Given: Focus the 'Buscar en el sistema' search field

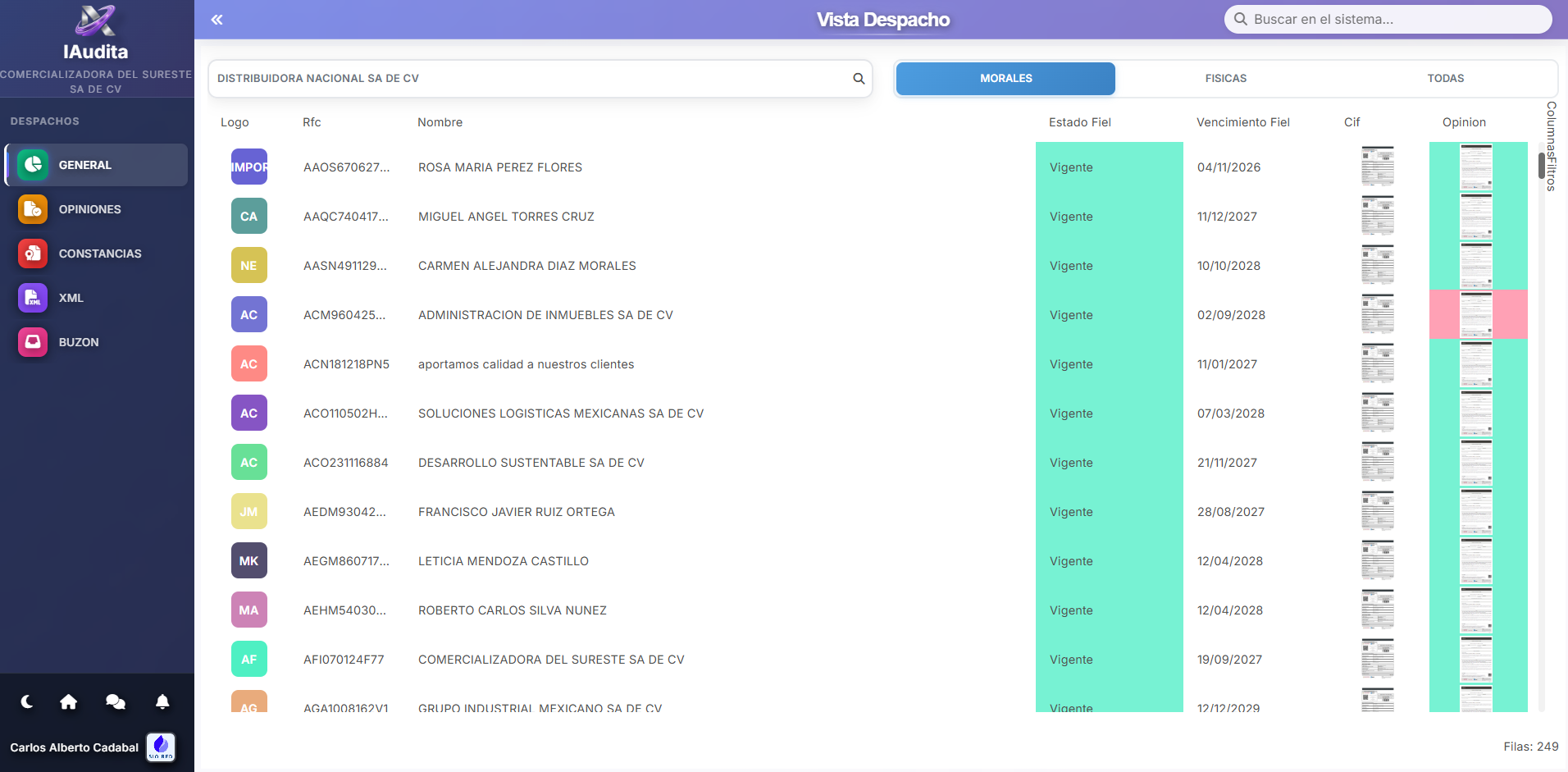Looking at the screenshot, I should pyautogui.click(x=1394, y=20).
